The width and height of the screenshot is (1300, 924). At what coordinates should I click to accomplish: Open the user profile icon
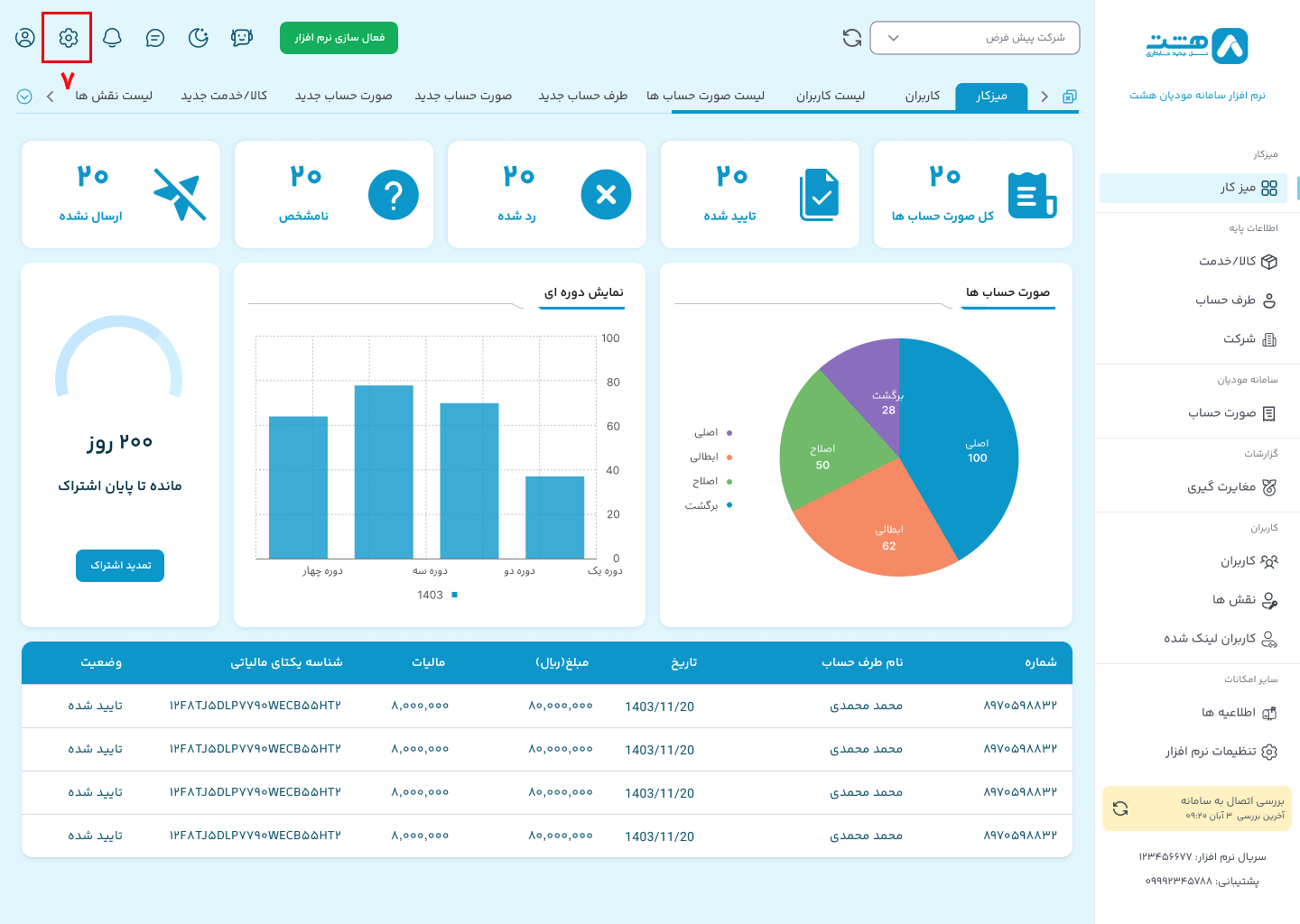(25, 38)
